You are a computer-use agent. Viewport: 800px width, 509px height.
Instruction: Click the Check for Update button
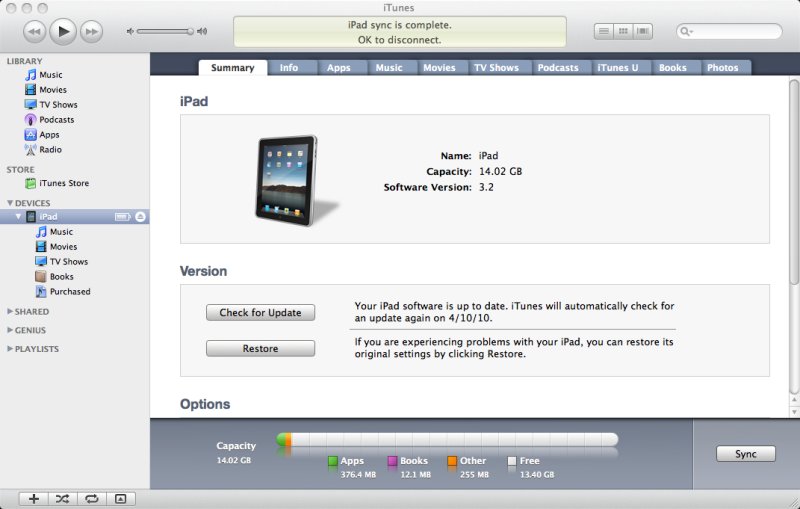click(x=260, y=313)
